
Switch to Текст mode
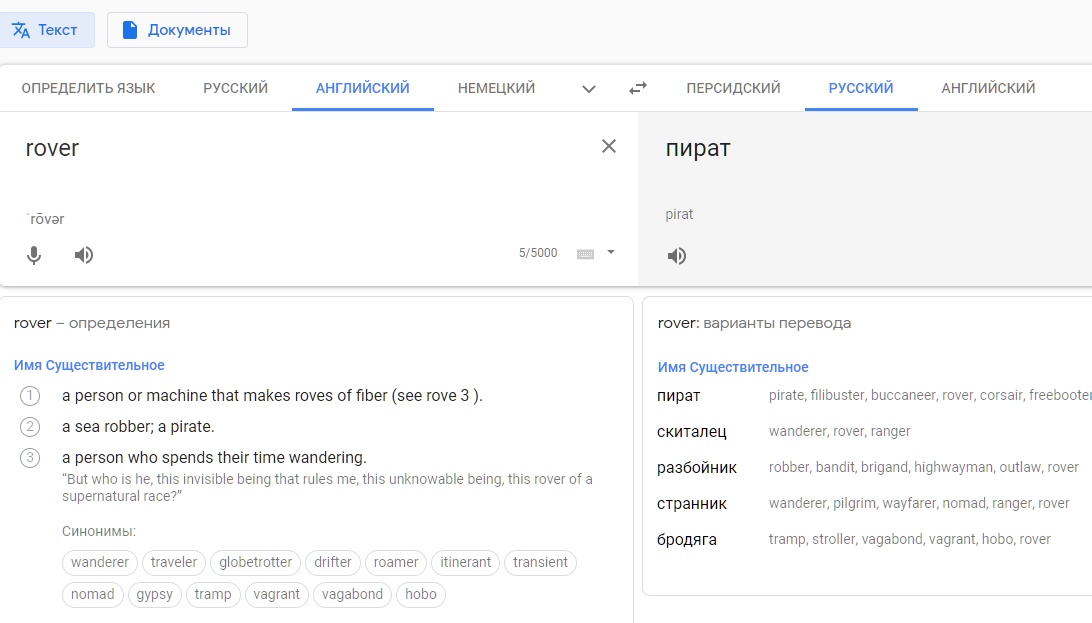pos(45,30)
